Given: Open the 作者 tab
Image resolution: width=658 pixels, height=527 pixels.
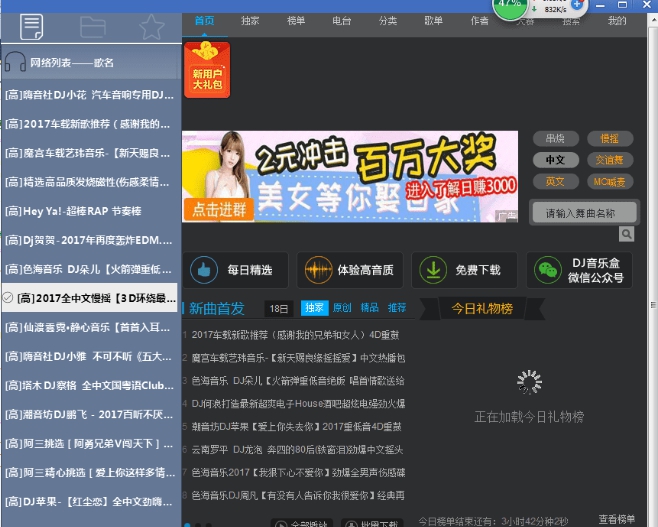Looking at the screenshot, I should [480, 21].
